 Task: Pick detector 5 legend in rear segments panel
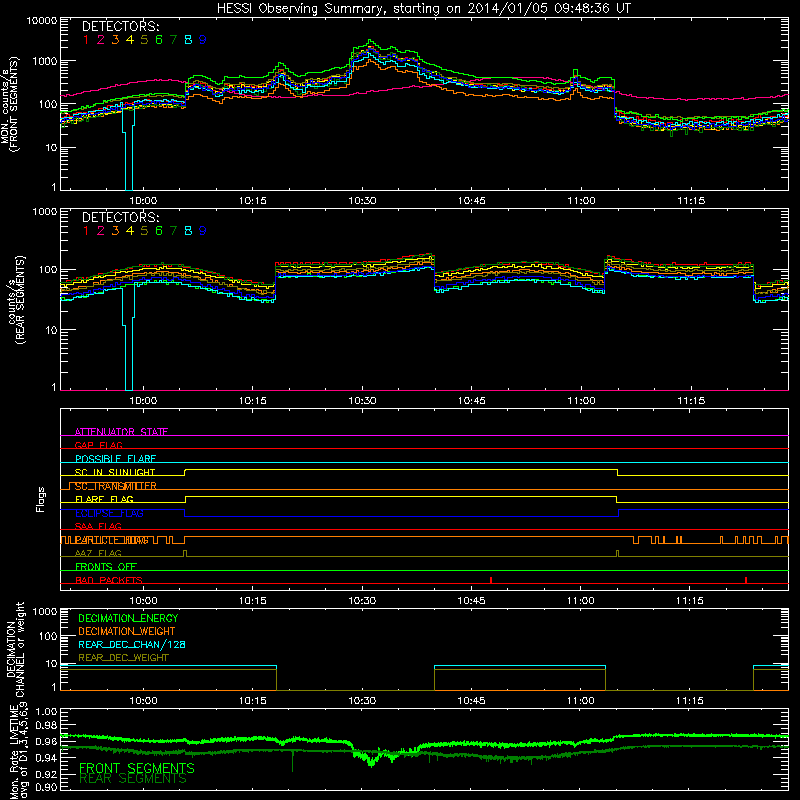point(144,231)
